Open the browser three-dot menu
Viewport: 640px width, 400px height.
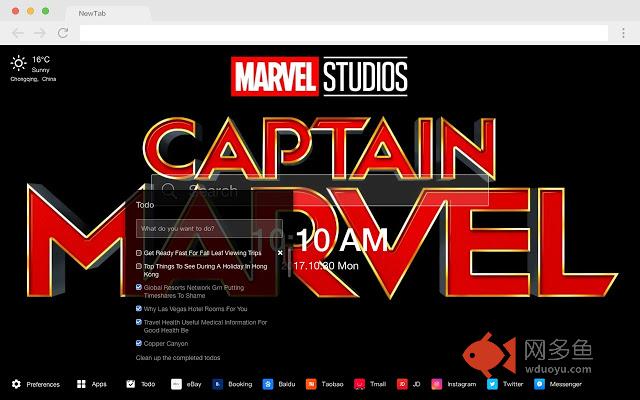[x=623, y=33]
